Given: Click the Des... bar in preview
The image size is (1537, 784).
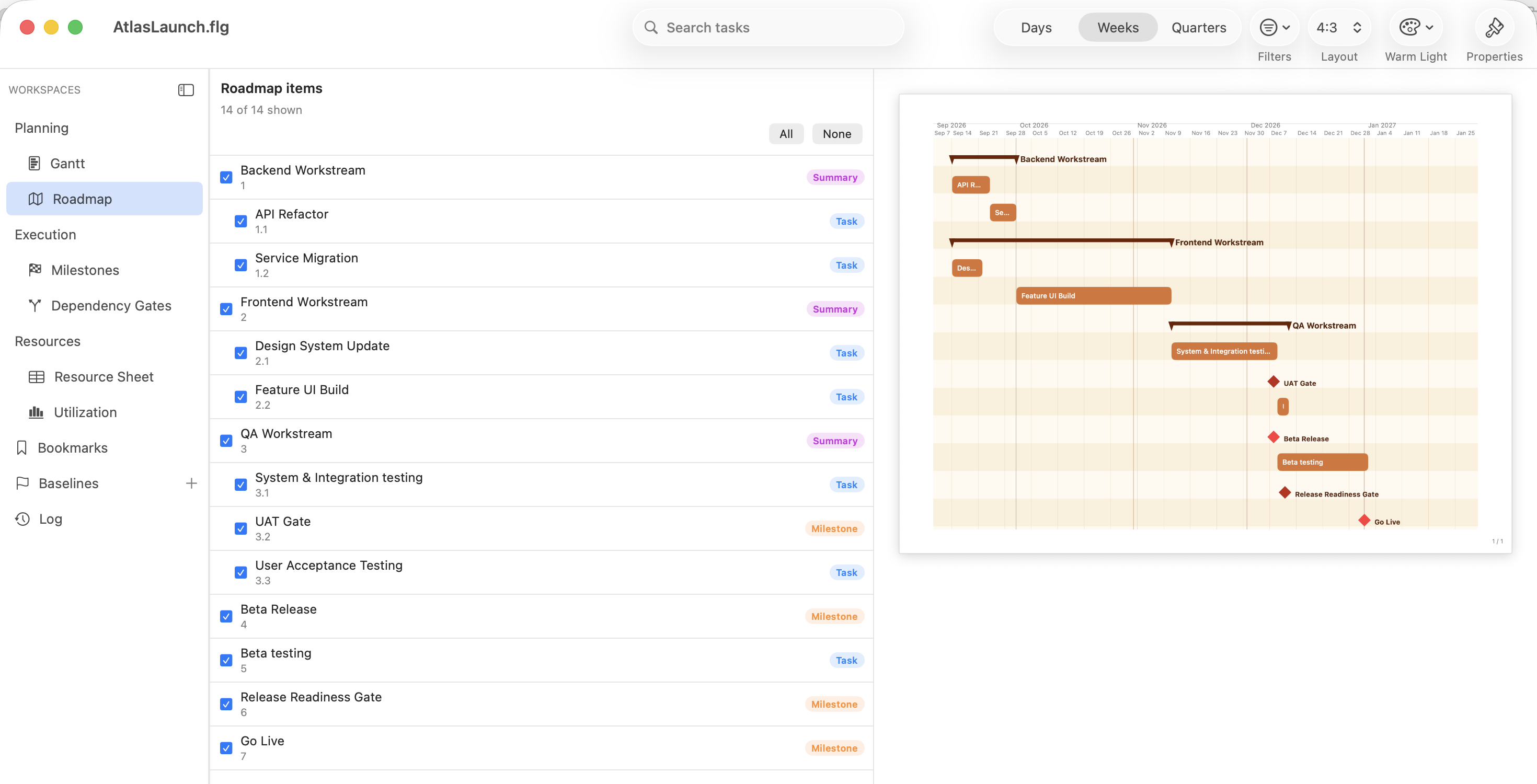Looking at the screenshot, I should (967, 268).
